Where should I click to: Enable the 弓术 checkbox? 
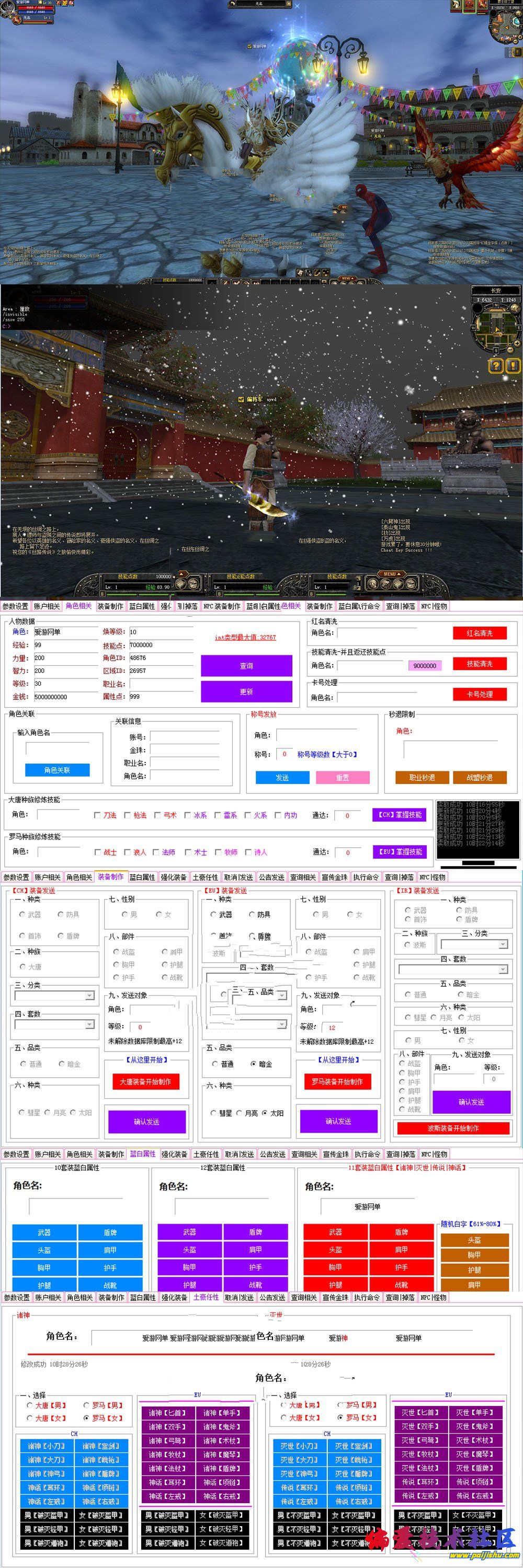[x=157, y=815]
